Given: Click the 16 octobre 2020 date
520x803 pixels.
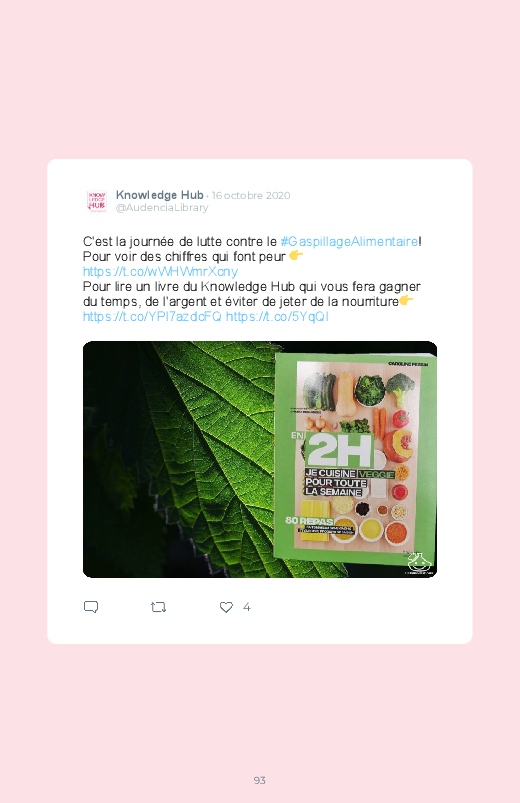Looking at the screenshot, I should coord(251,196).
